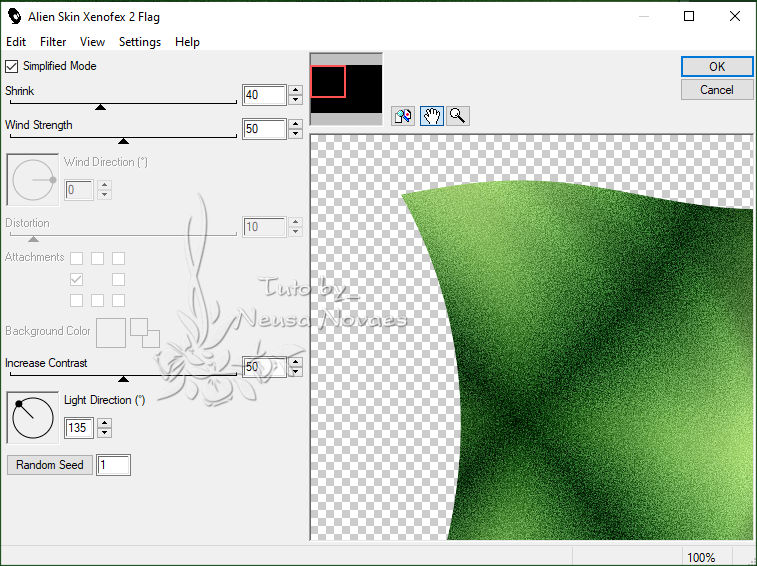The image size is (757, 566).
Task: Click the Increase Contrast slider handle
Action: [x=124, y=379]
